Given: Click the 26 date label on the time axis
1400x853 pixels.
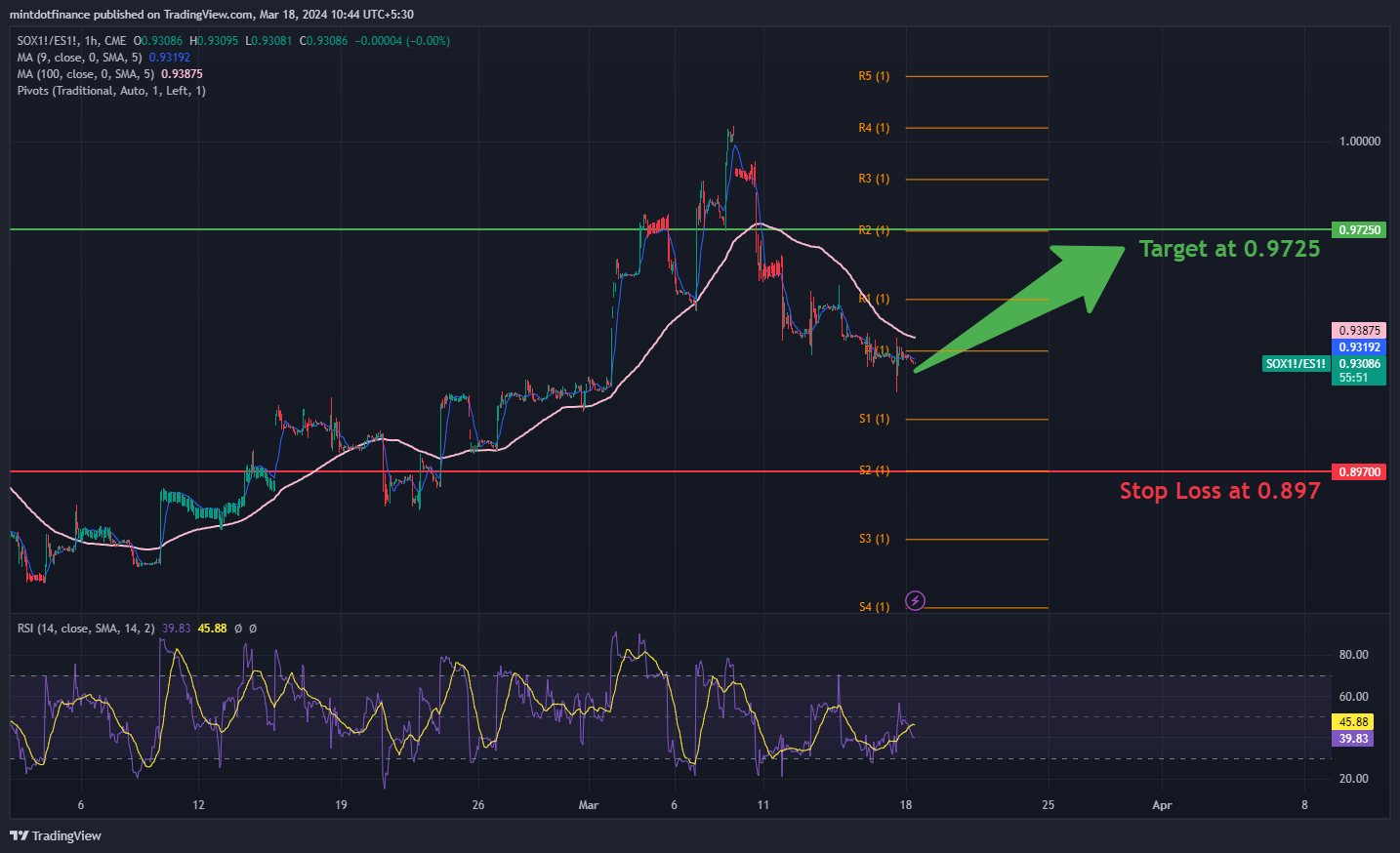Looking at the screenshot, I should [477, 805].
